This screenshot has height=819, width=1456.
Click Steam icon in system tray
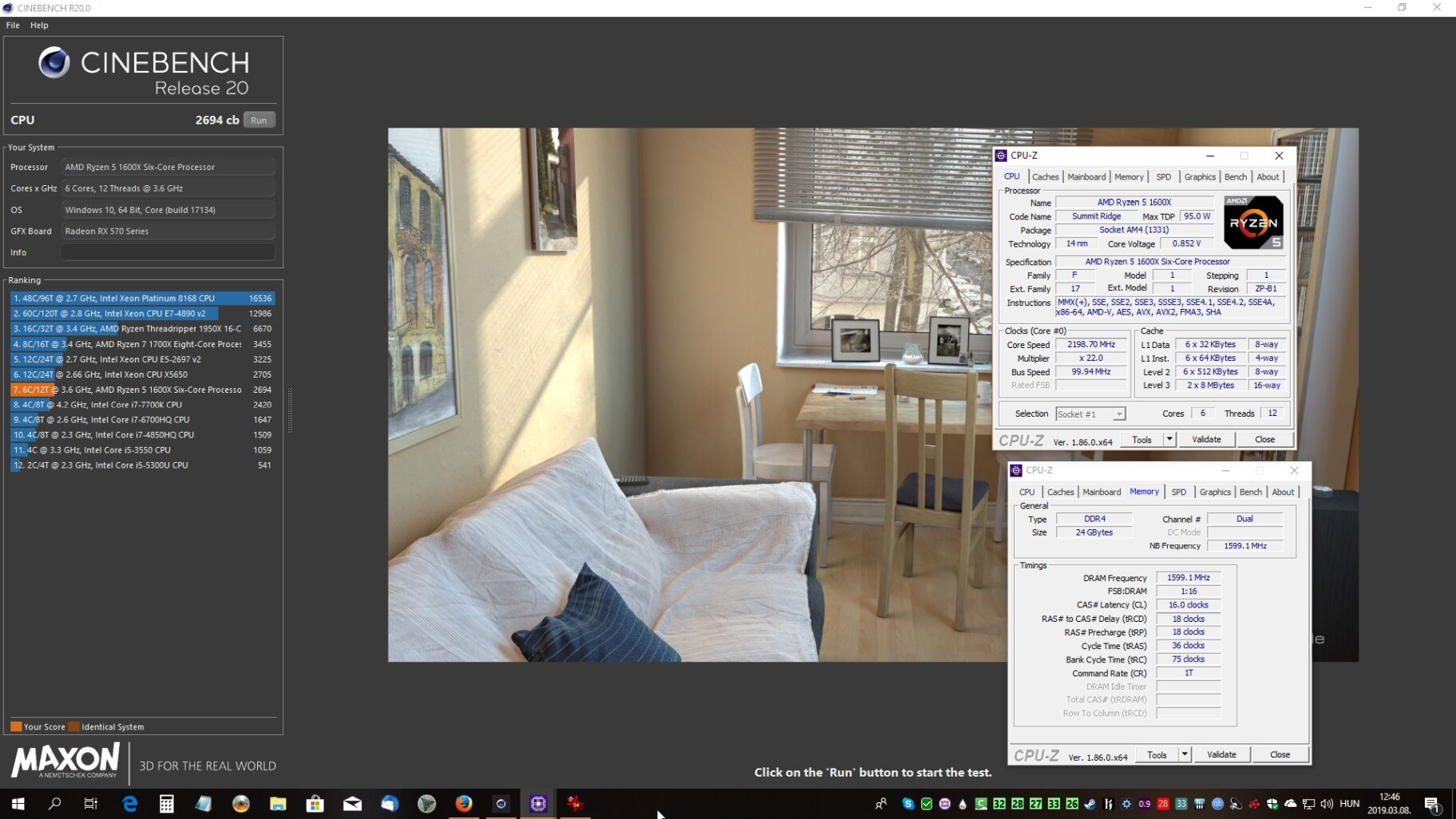(x=1090, y=804)
